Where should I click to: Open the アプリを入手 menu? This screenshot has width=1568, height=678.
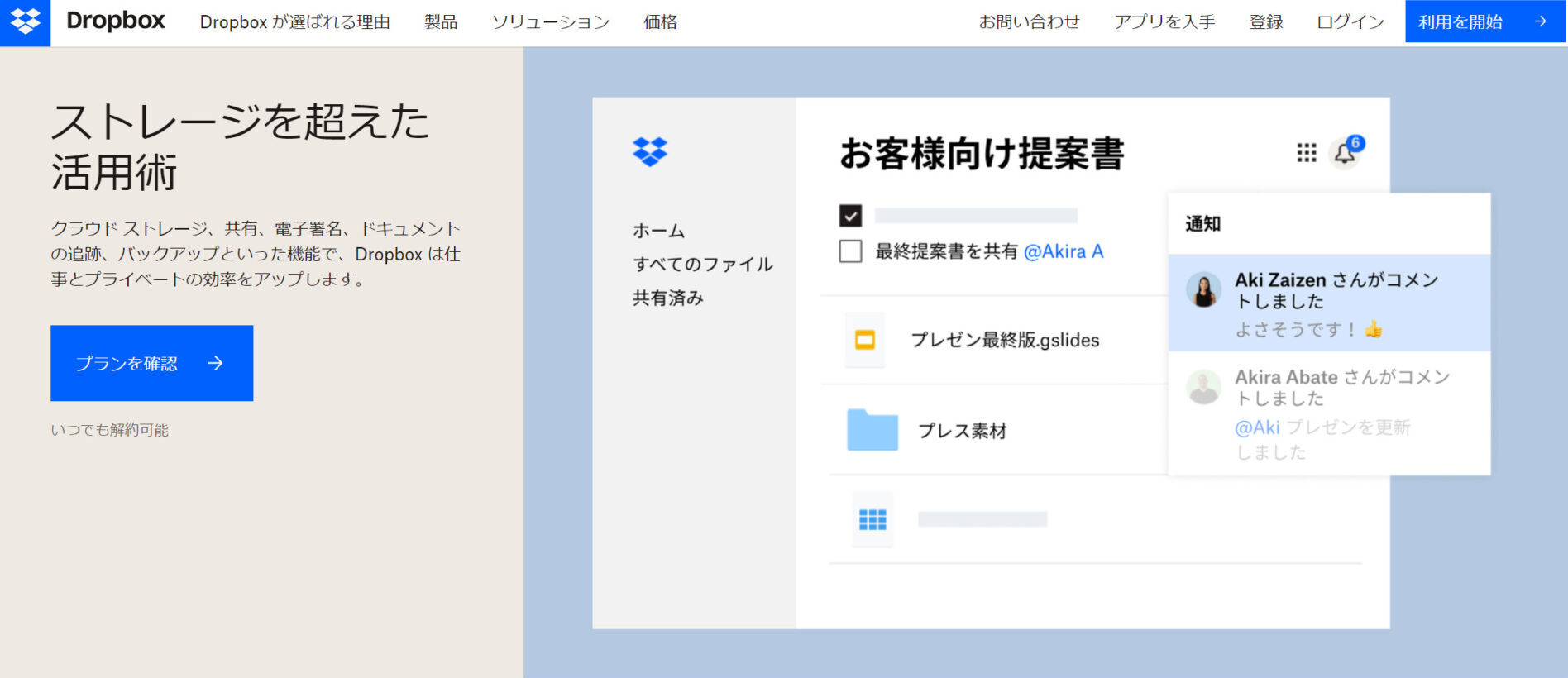[1164, 22]
